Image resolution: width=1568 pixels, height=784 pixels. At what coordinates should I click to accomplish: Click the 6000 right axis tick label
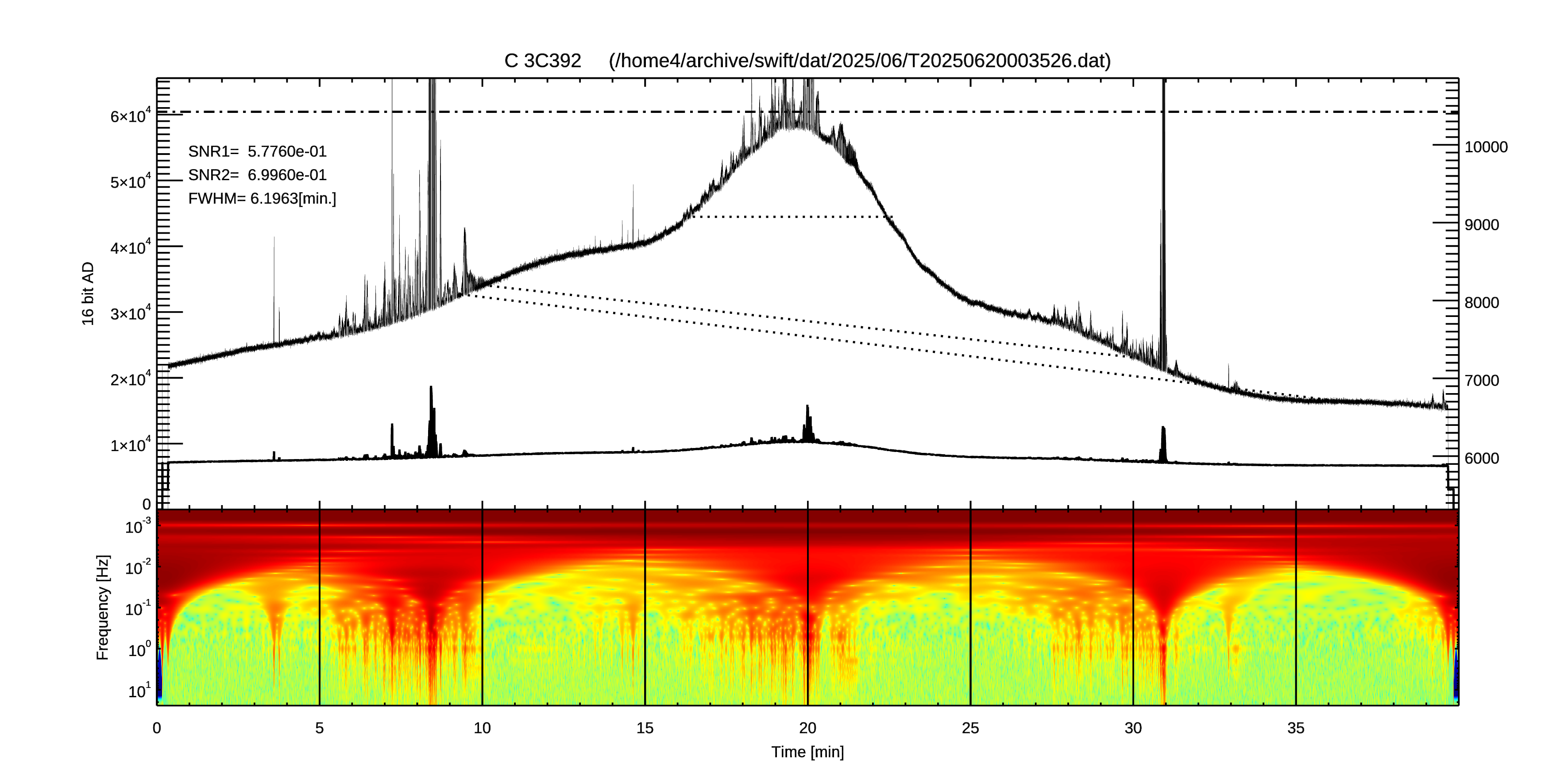coord(1482,459)
